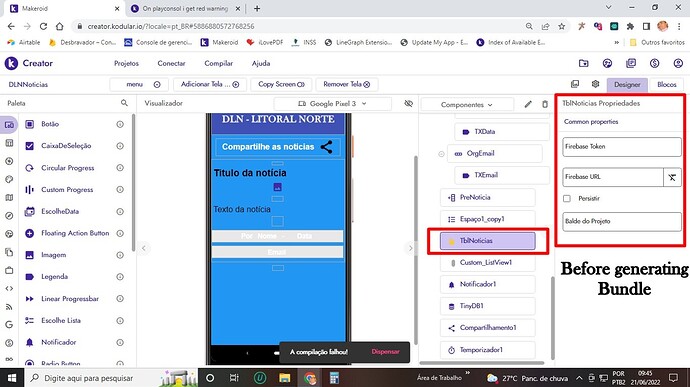Image resolution: width=690 pixels, height=387 pixels.
Task: Select the Google palette category icon
Action: (9, 324)
